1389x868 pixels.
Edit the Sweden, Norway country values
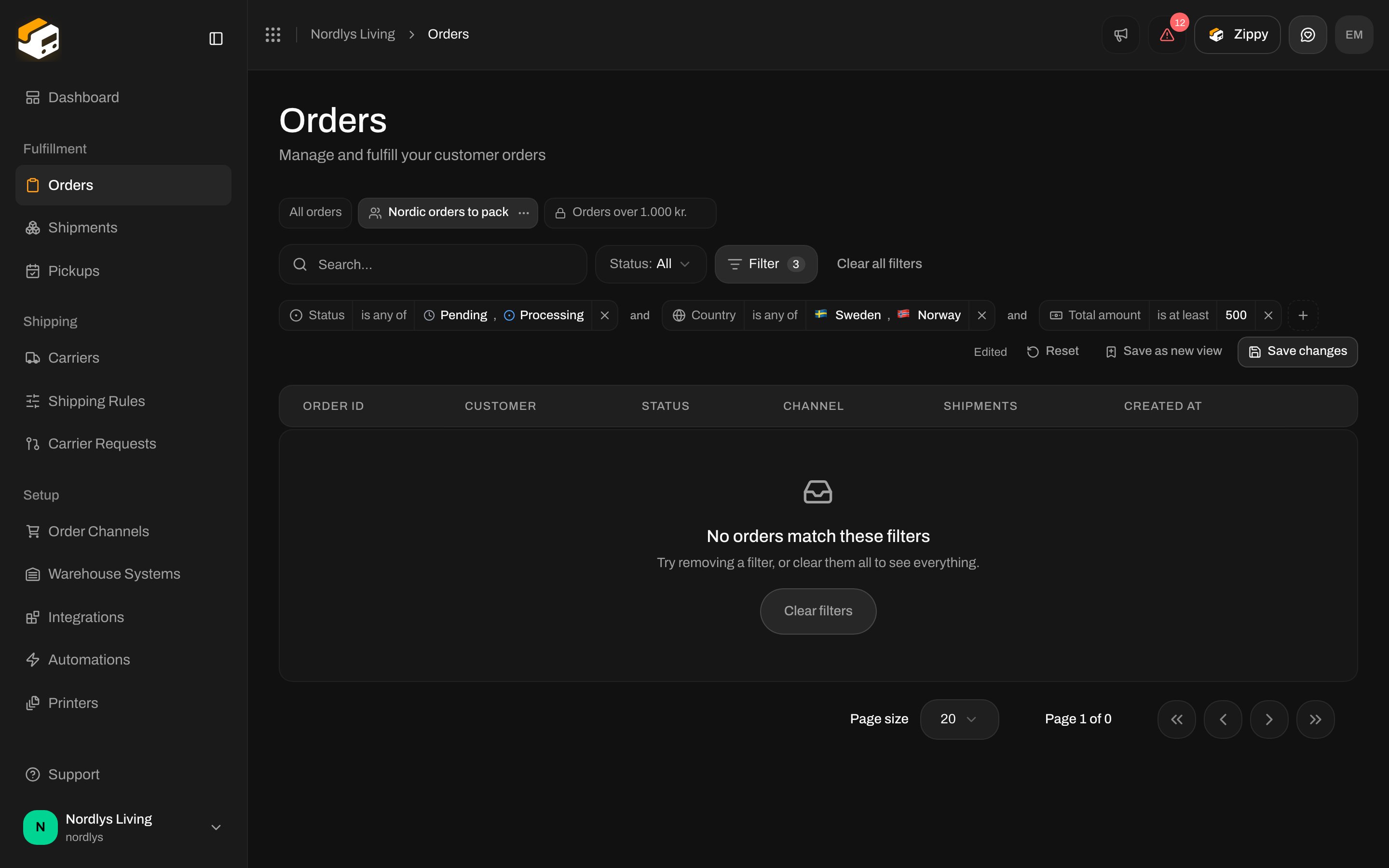[x=887, y=315]
